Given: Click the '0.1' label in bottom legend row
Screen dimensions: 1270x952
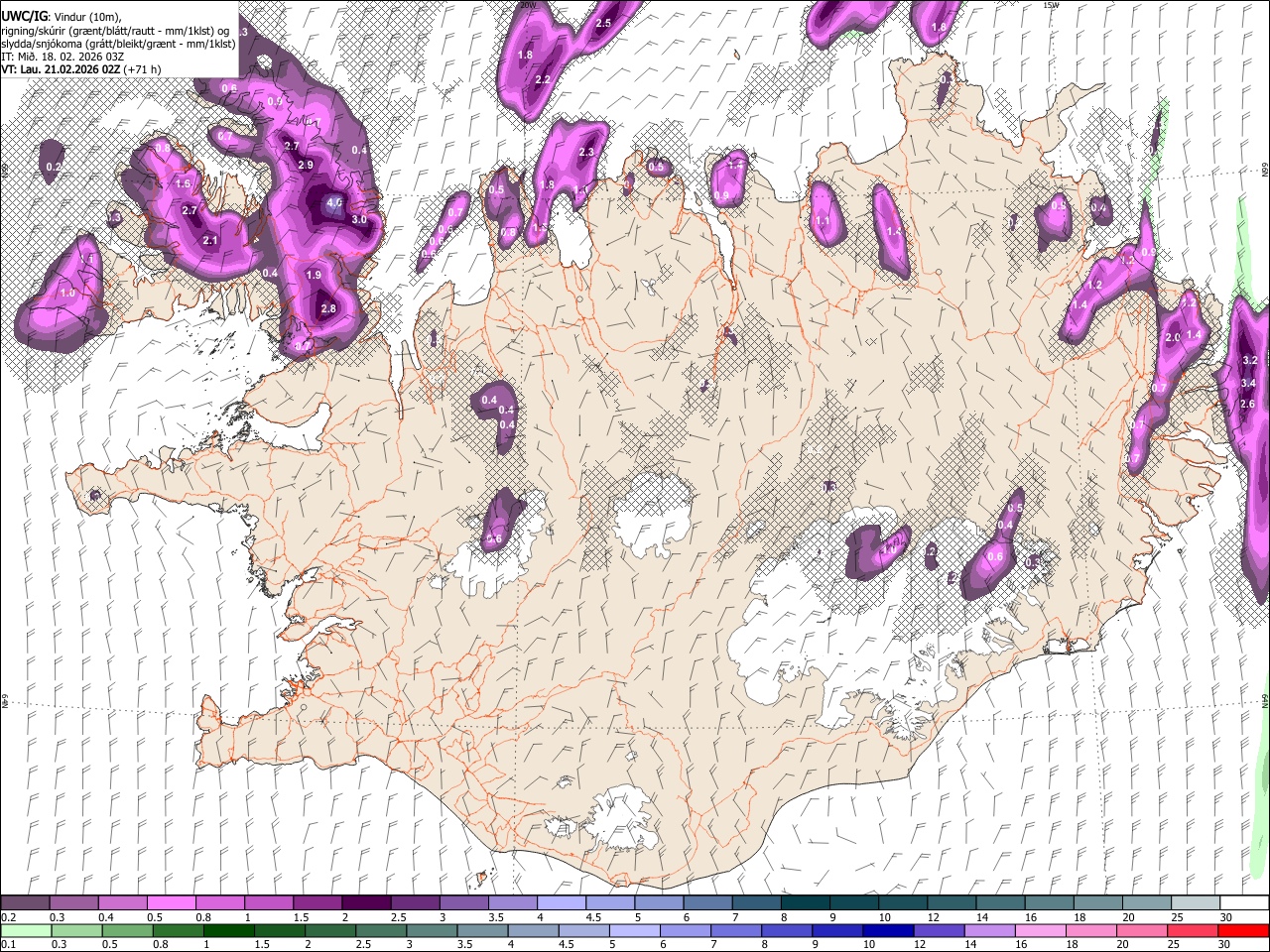Looking at the screenshot, I should (7, 944).
